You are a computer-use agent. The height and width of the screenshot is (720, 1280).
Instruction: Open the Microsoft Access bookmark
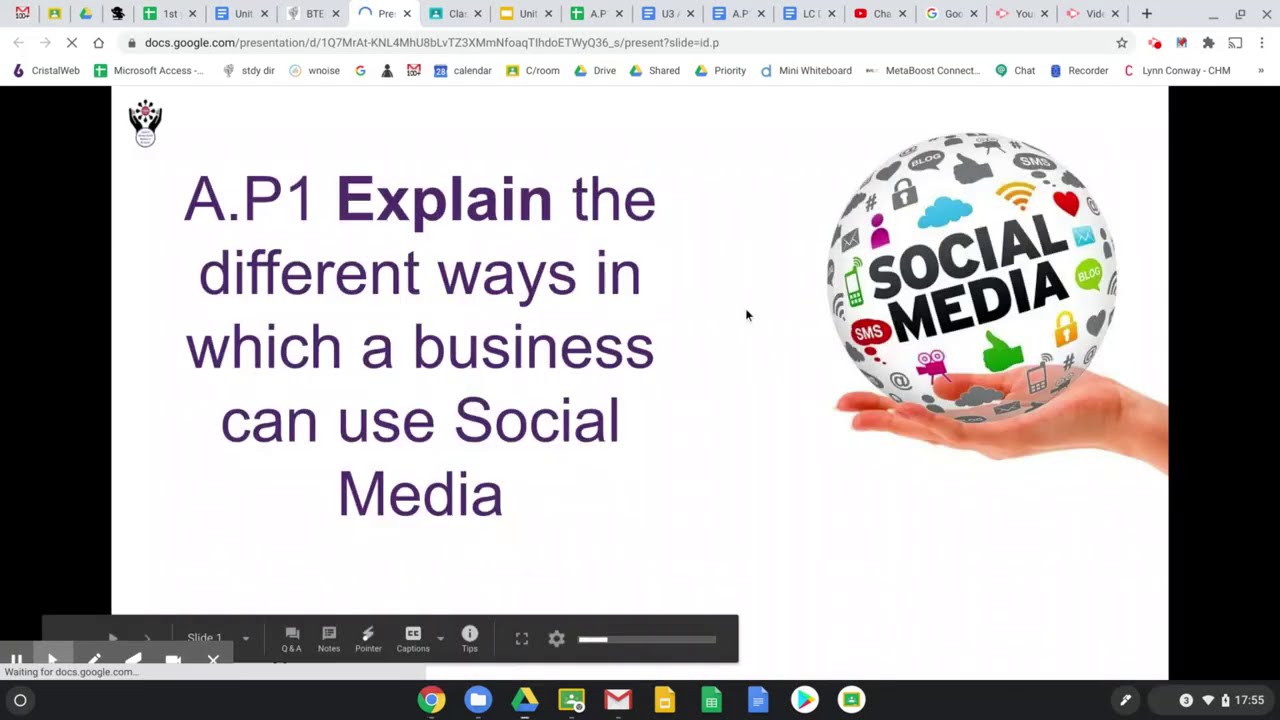[x=148, y=71]
